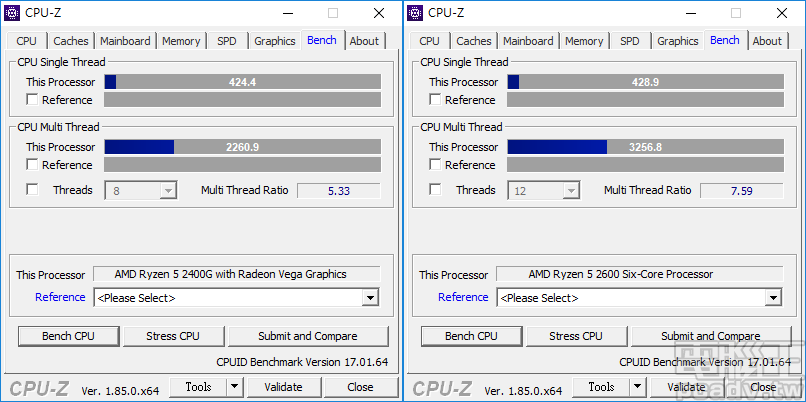Select Bench tab in right window

(725, 40)
